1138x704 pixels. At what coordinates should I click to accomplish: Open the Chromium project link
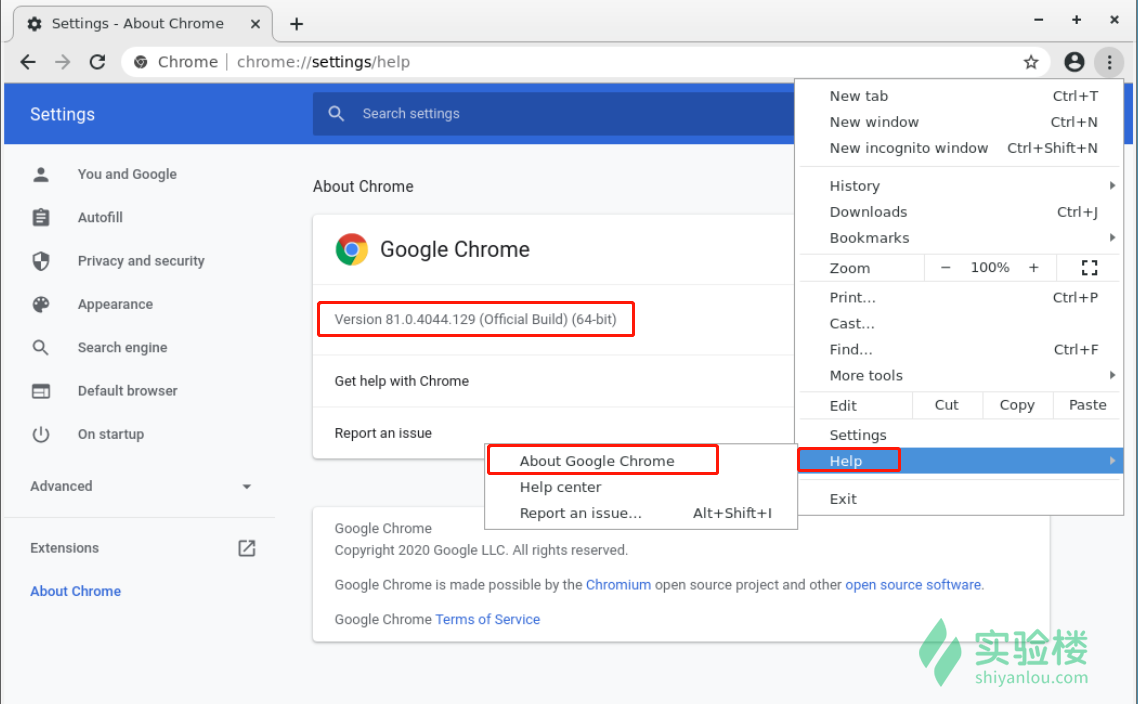click(618, 585)
